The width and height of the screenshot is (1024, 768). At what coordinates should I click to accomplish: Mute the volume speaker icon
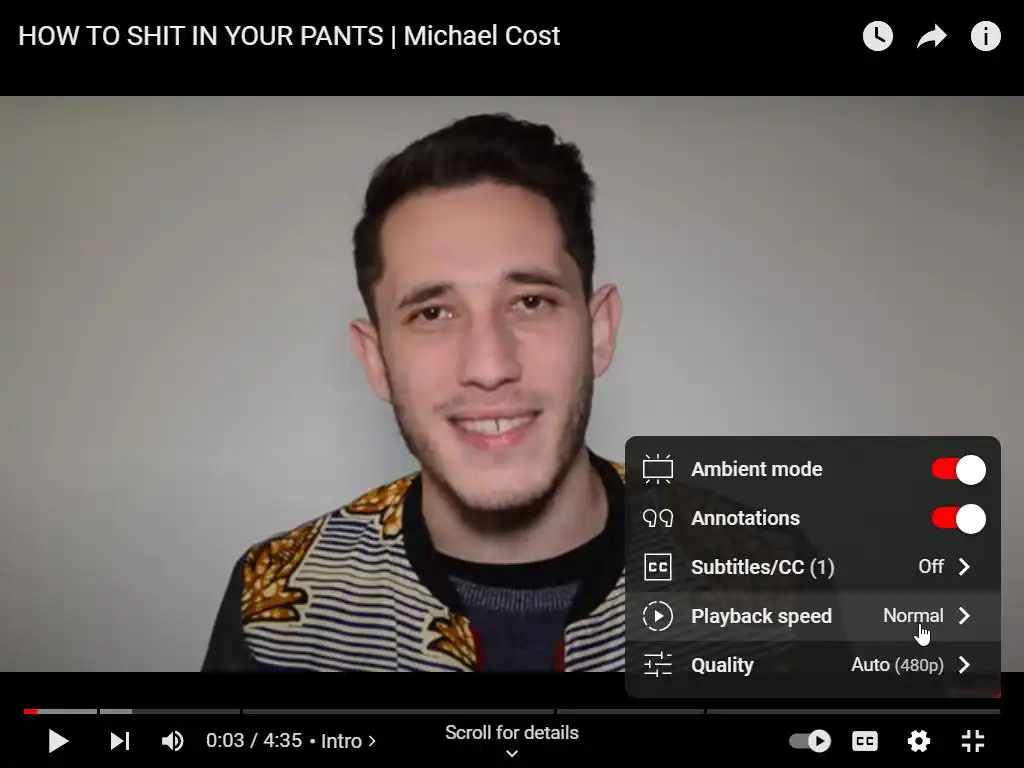tap(172, 741)
